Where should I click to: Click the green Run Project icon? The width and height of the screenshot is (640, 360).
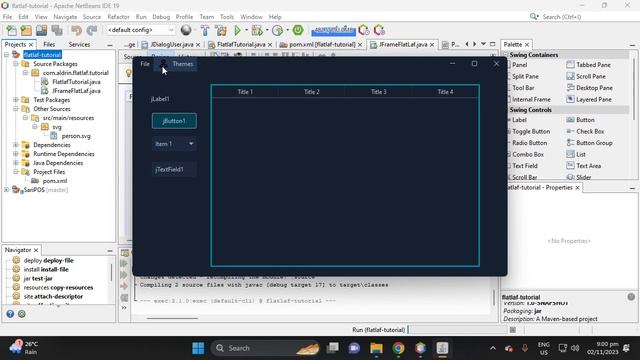[237, 30]
